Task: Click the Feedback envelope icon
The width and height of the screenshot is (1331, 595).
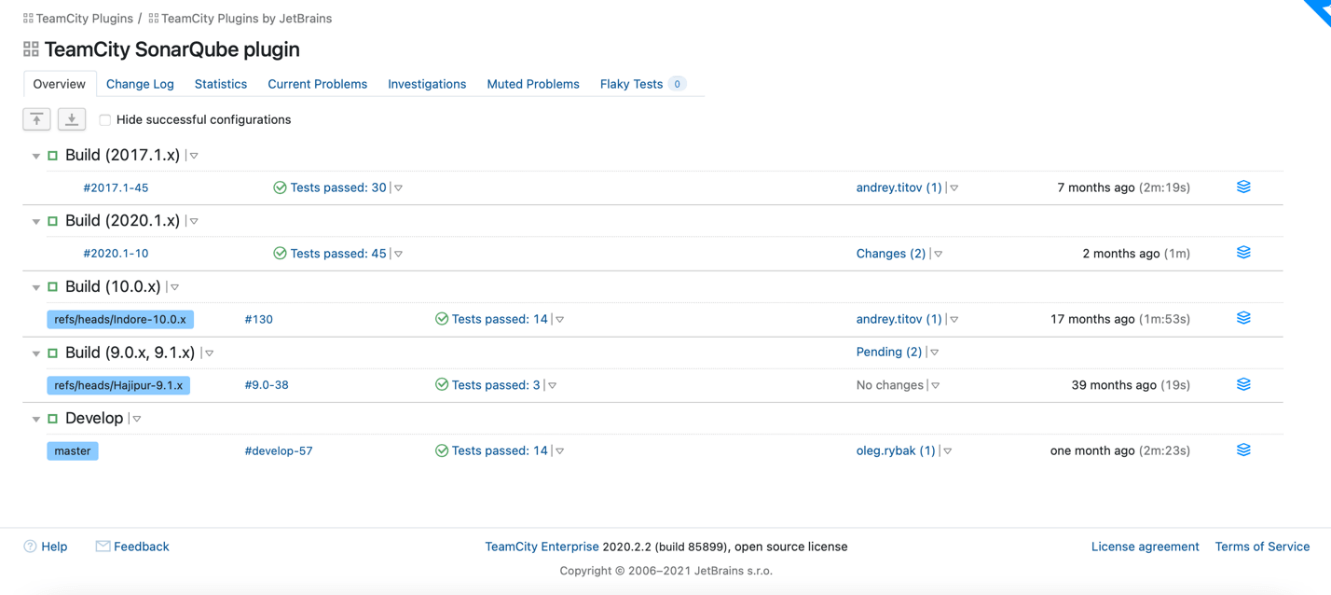Action: pyautogui.click(x=102, y=547)
